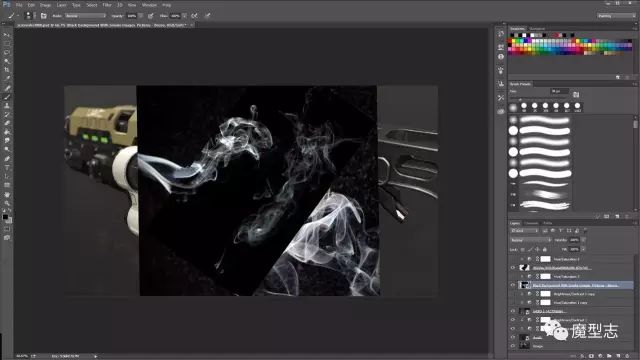
Task: Click the Opacity value in options bar
Action: click(x=132, y=16)
